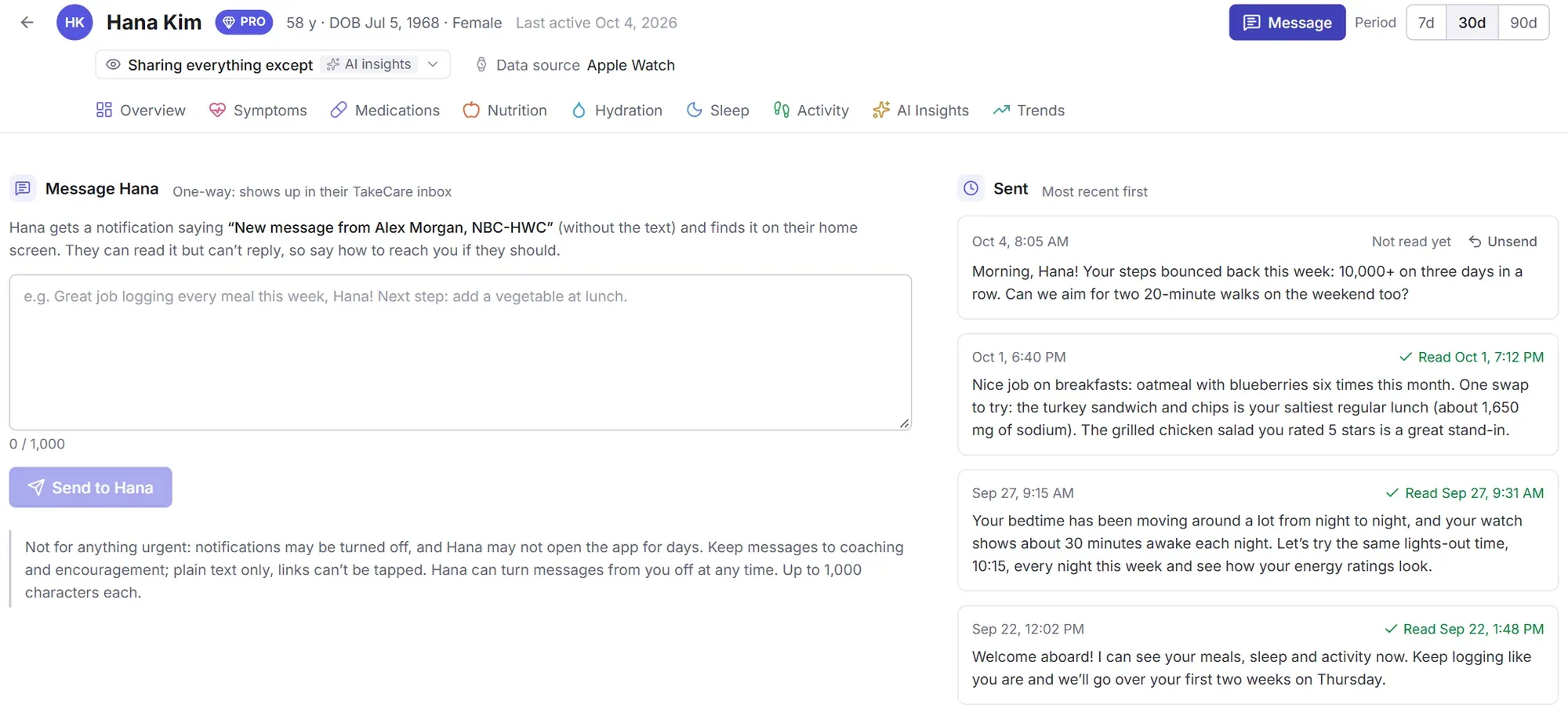Click the Nutrition apple icon
This screenshot has width=1568, height=723.
tap(471, 110)
